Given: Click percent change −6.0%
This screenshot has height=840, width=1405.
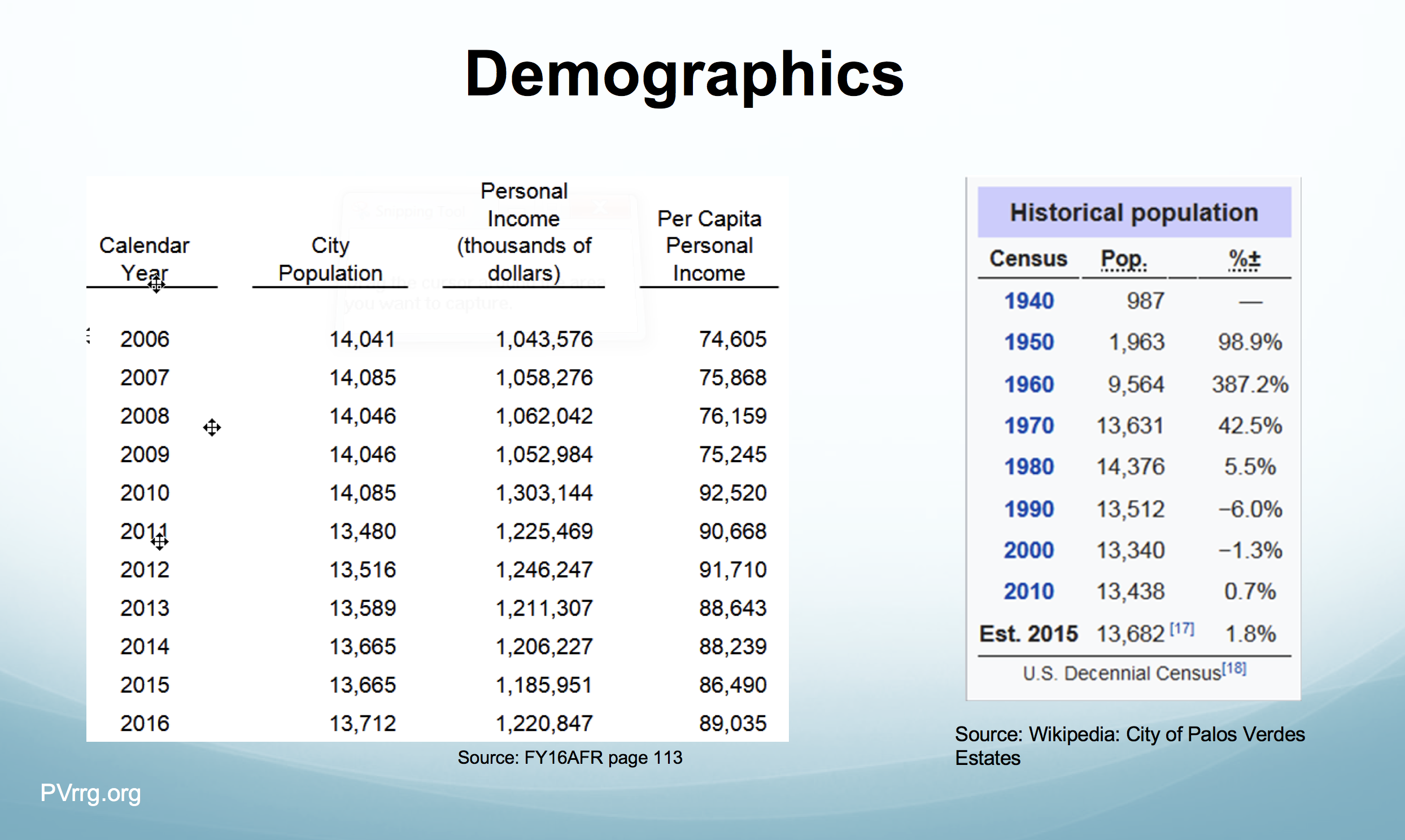Looking at the screenshot, I should (x=1250, y=509).
